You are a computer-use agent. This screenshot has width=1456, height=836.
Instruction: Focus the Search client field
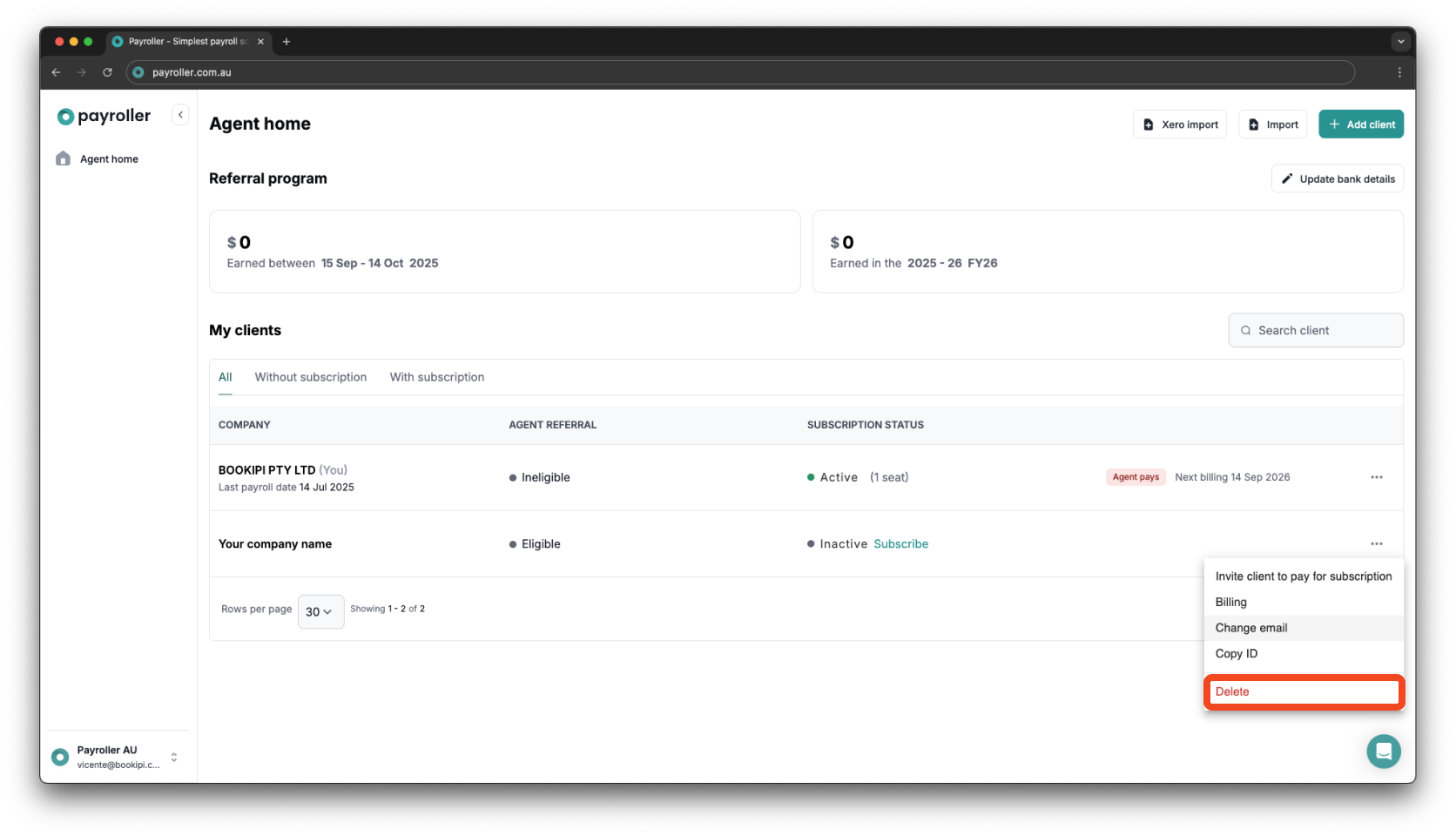(x=1316, y=330)
